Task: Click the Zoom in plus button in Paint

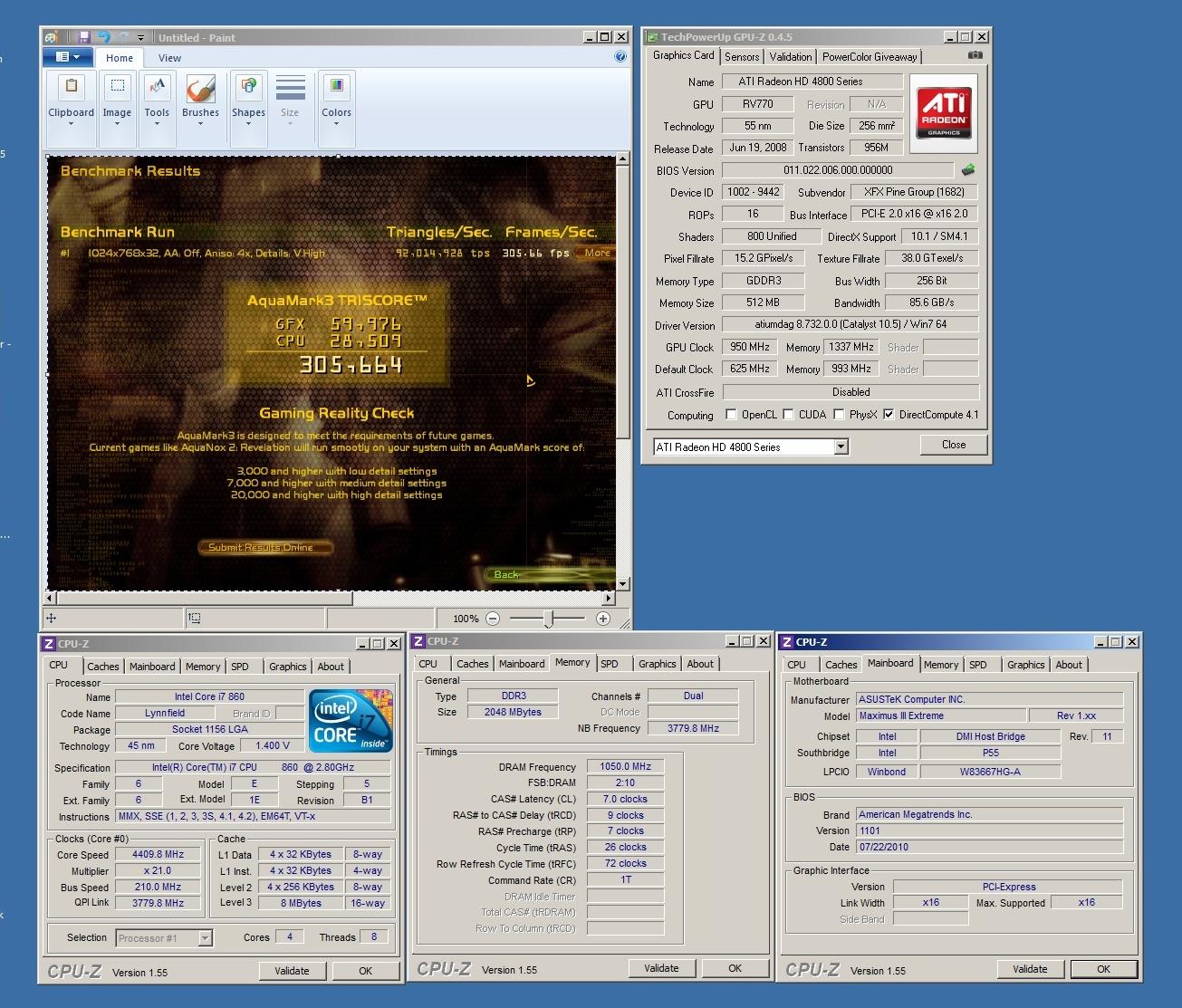Action: [603, 619]
